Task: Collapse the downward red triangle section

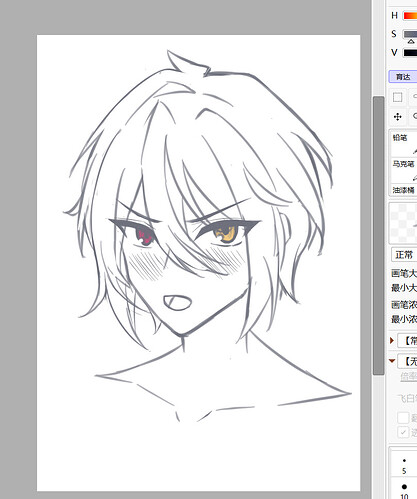Action: (x=392, y=361)
